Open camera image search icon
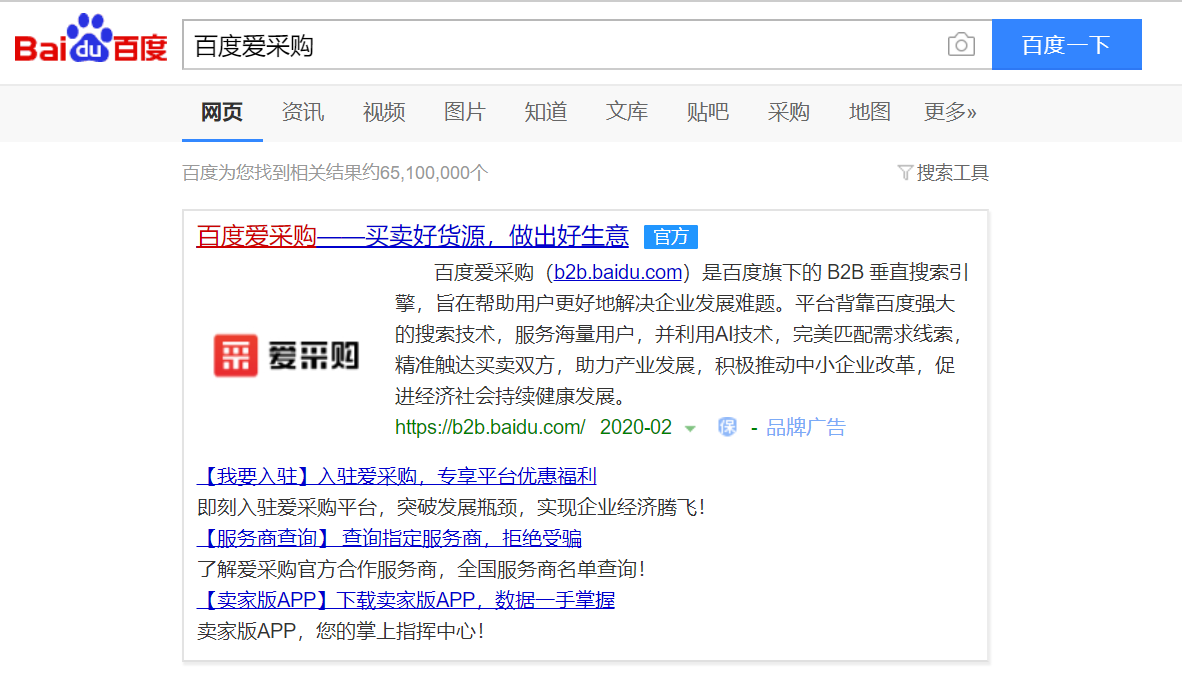 960,45
